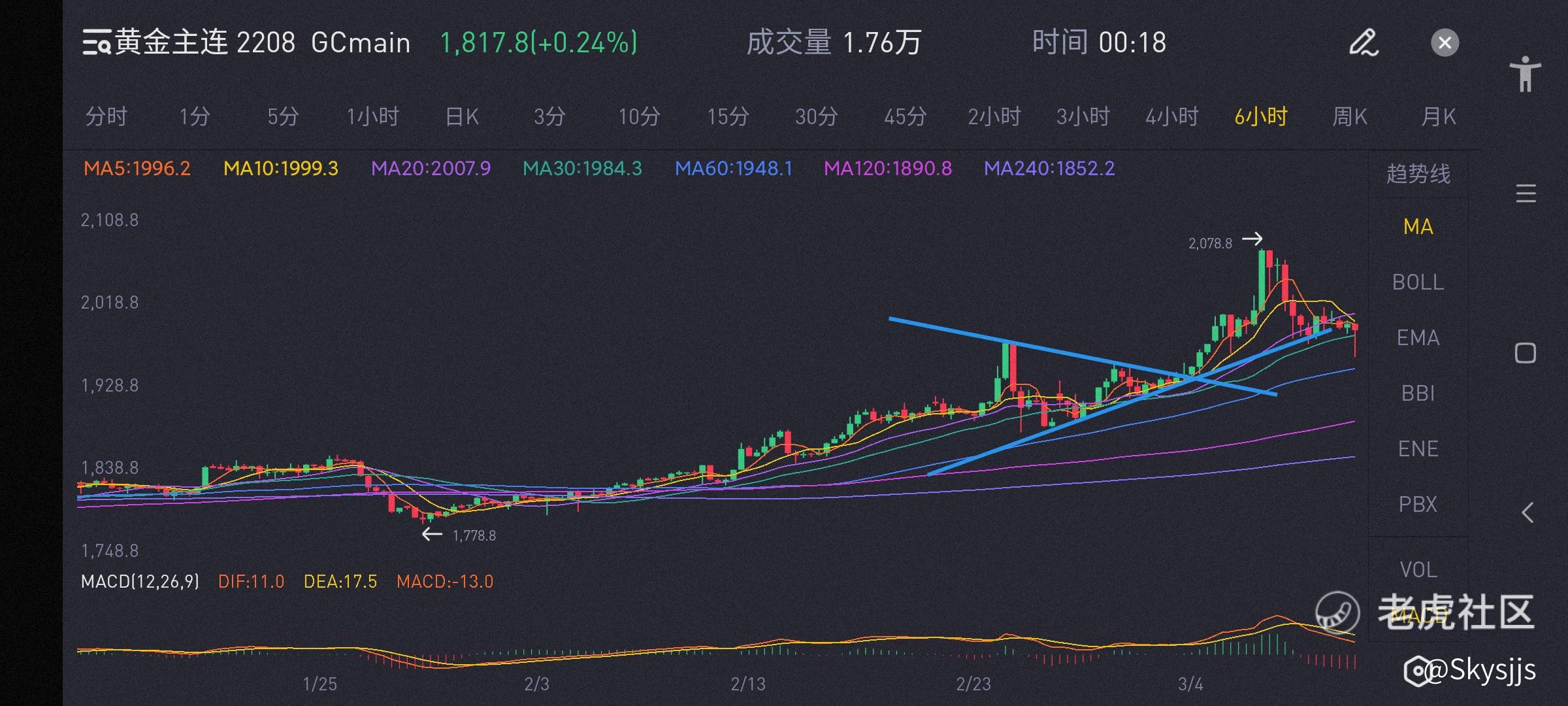The image size is (1568, 706).
Task: Select the 1分 timeframe tab
Action: click(x=195, y=117)
